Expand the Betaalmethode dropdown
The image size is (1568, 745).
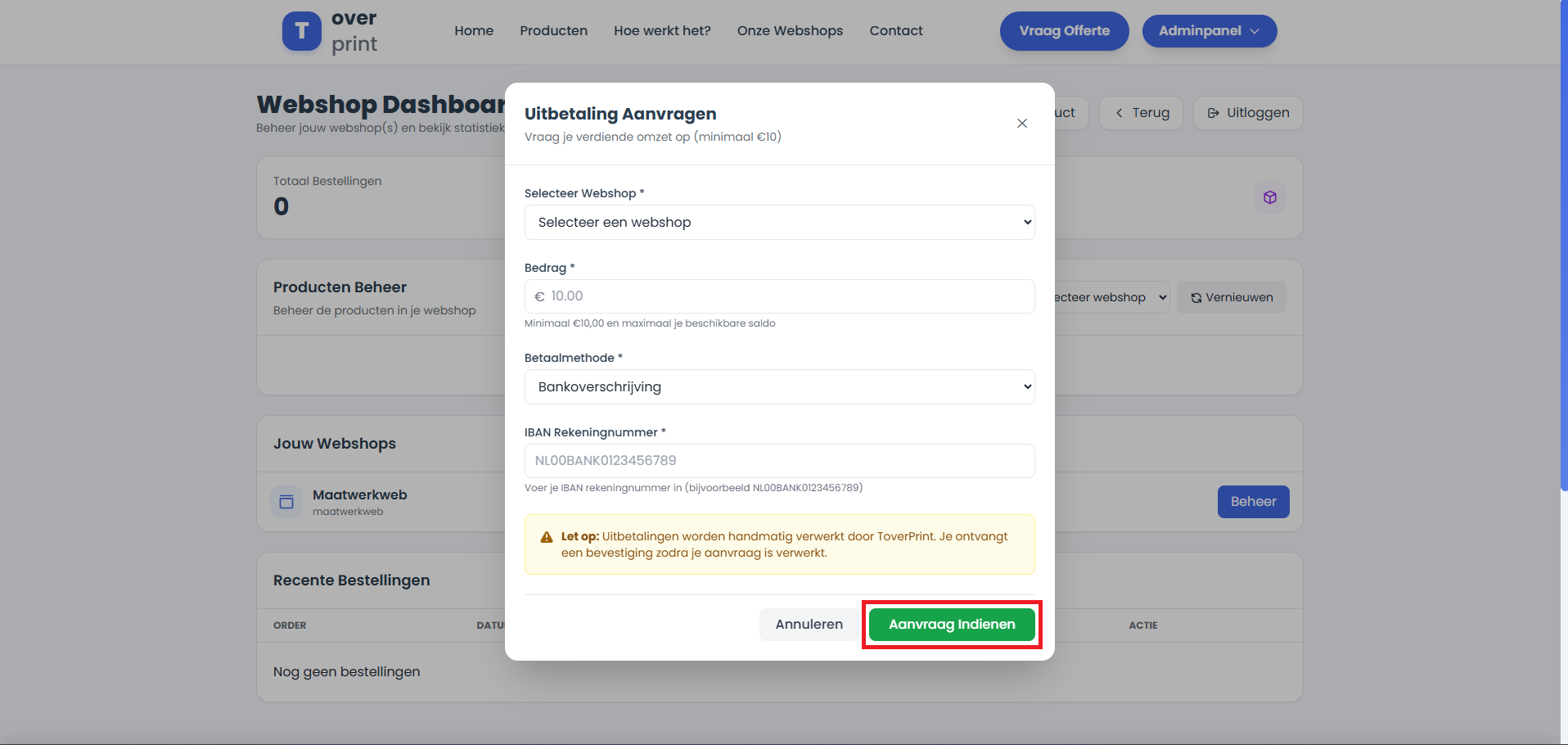[x=779, y=387]
